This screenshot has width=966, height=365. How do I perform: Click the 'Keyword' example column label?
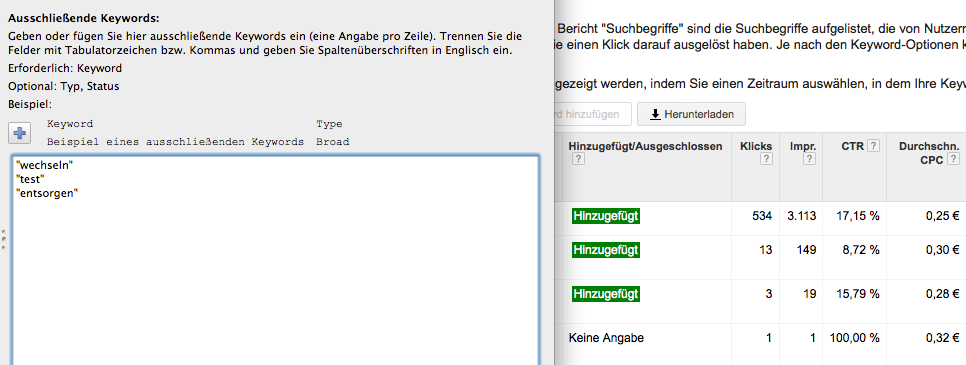click(70, 124)
